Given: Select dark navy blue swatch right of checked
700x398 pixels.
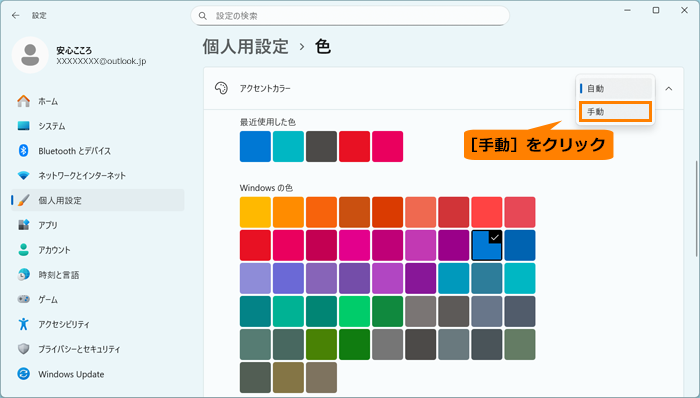Looking at the screenshot, I should [520, 245].
